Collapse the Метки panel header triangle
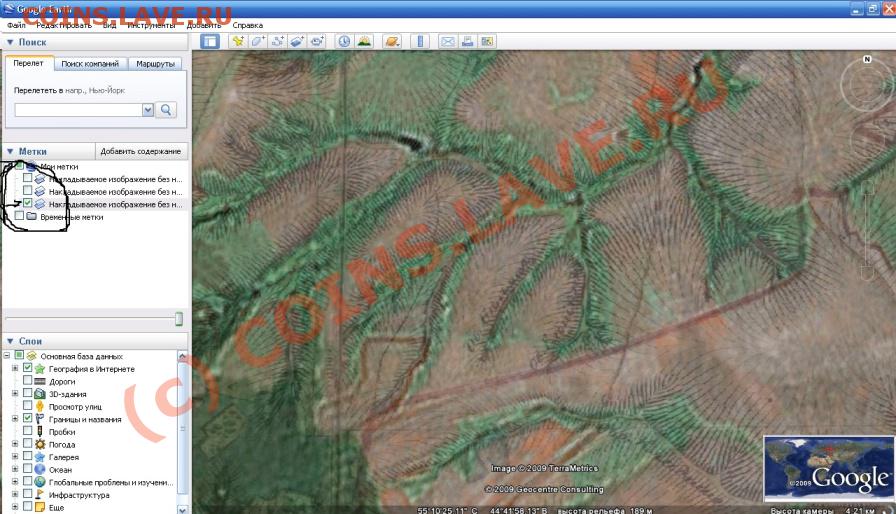The height and width of the screenshot is (514, 896). (x=10, y=151)
